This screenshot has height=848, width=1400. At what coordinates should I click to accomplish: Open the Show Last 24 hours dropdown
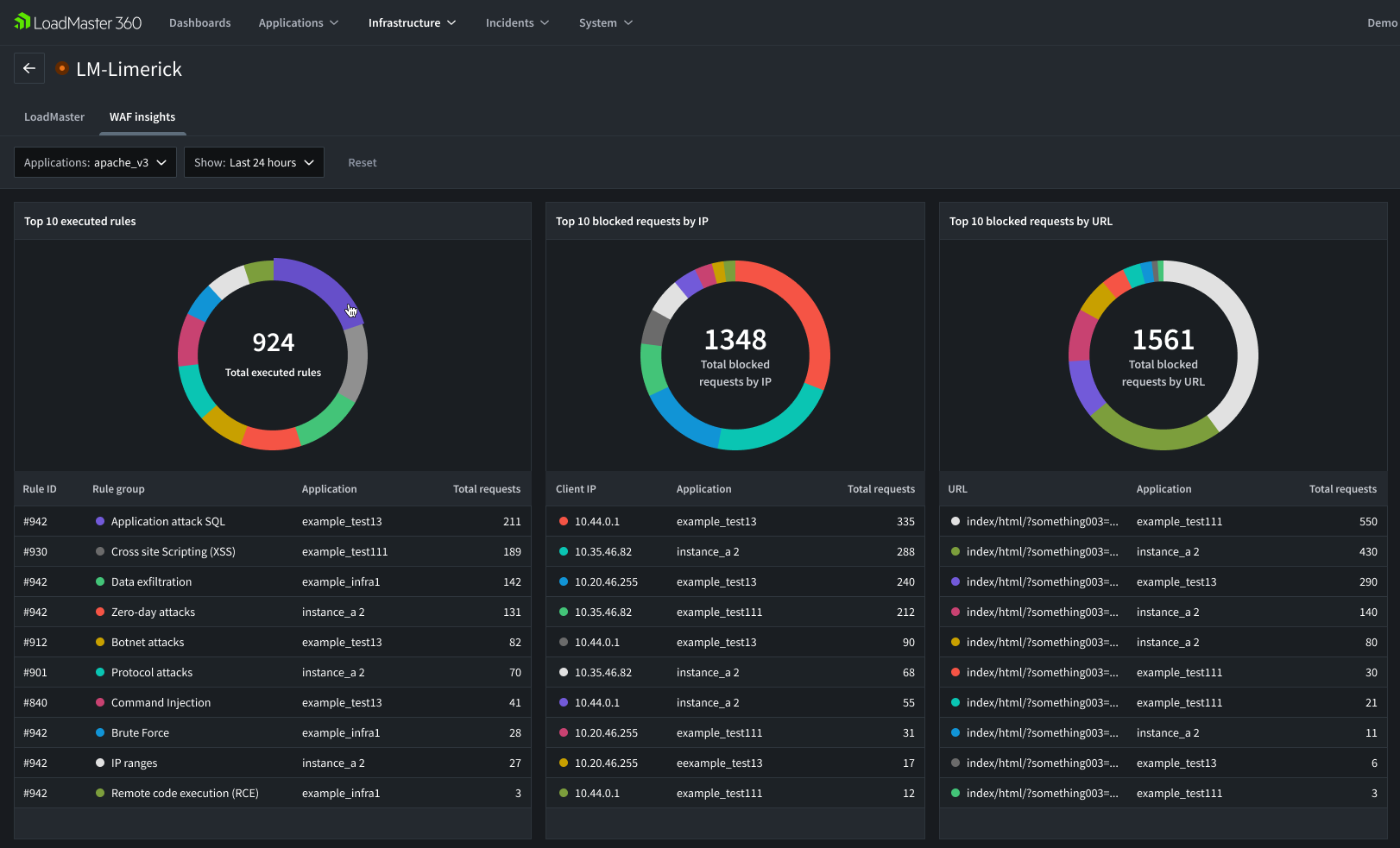click(253, 162)
